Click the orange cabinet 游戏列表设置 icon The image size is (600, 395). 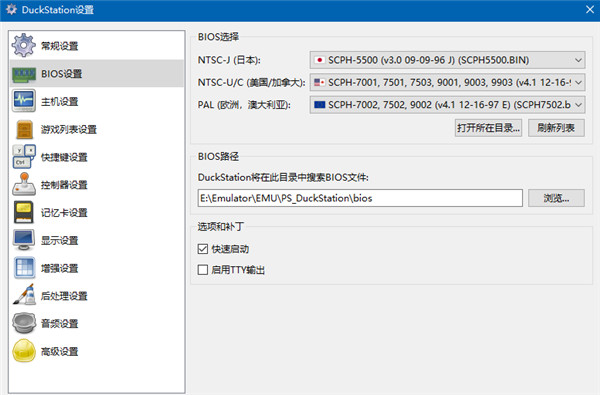(x=24, y=129)
